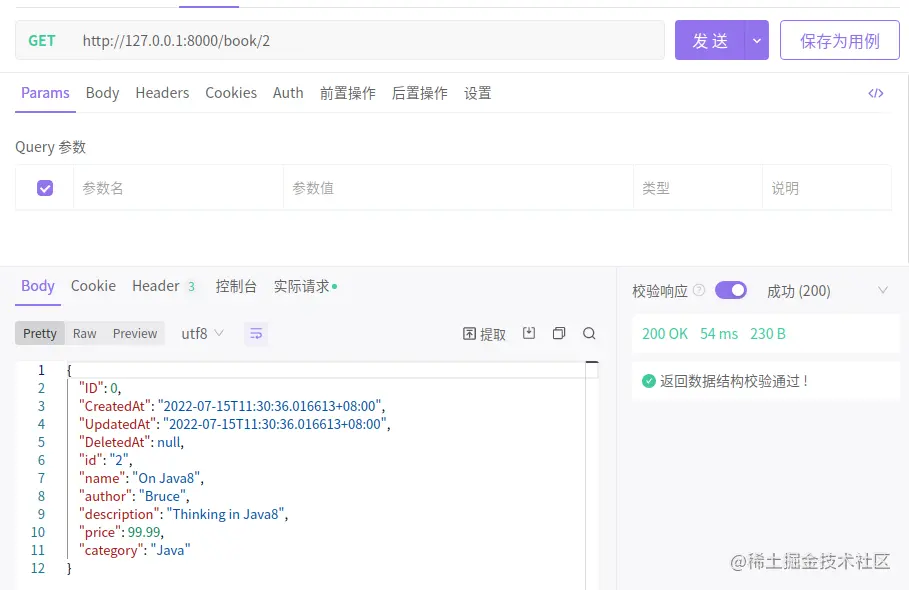Toggle word wrap icon in response toolbar
The image size is (909, 590).
click(256, 334)
